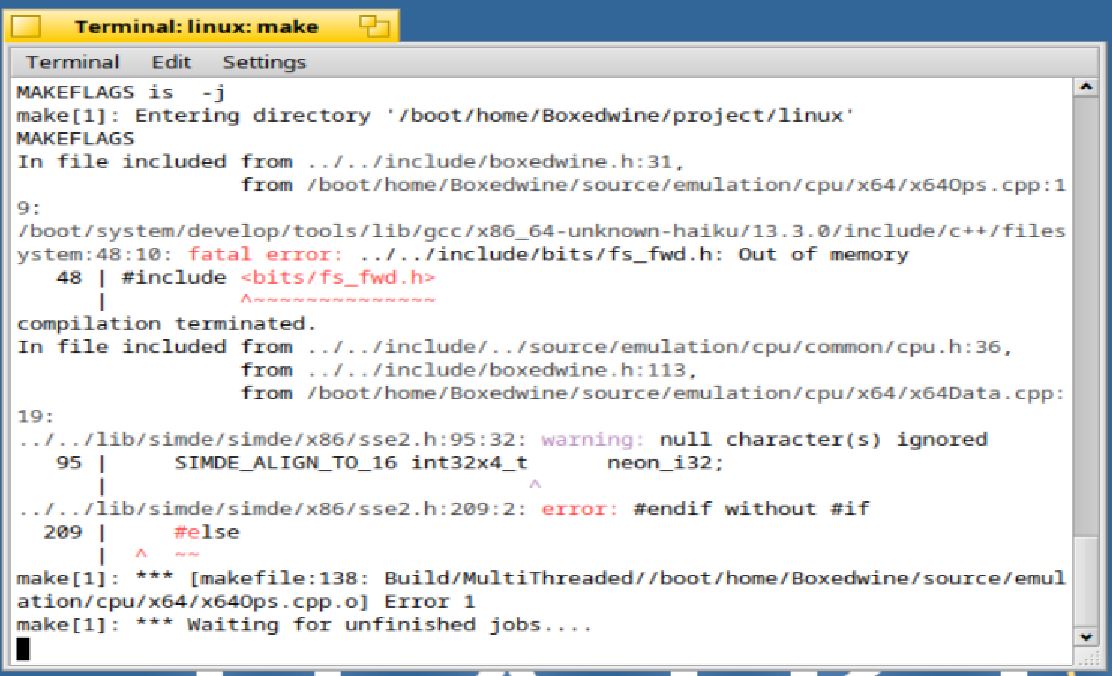Viewport: 1112px width, 676px height.
Task: Click the scrollbar up arrow
Action: click(1085, 88)
